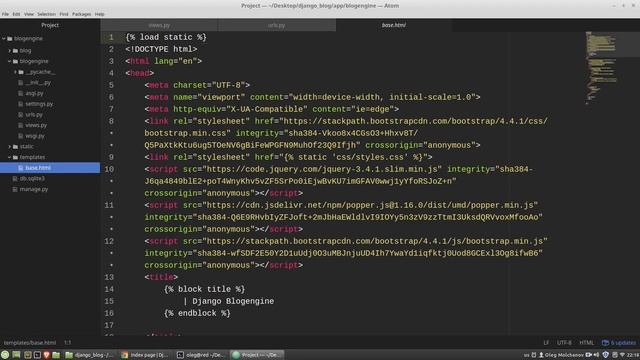The height and width of the screenshot is (360, 640).
Task: Switch to the views.py tab
Action: click(x=159, y=25)
